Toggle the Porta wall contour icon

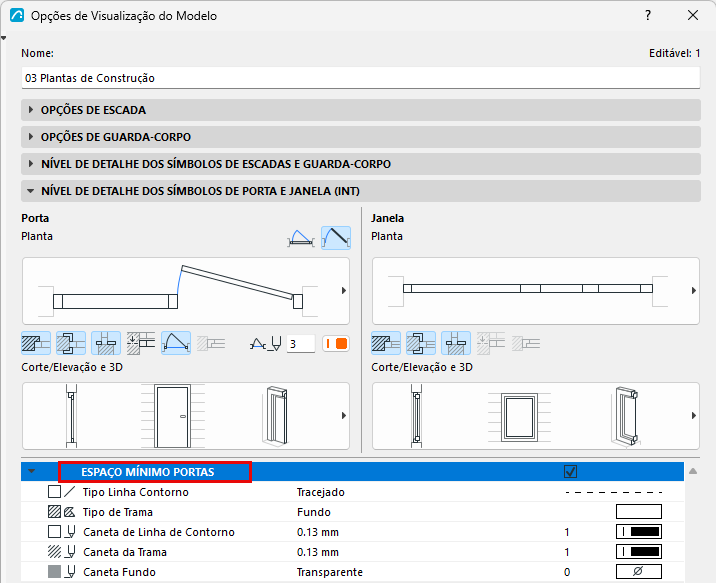click(36, 343)
